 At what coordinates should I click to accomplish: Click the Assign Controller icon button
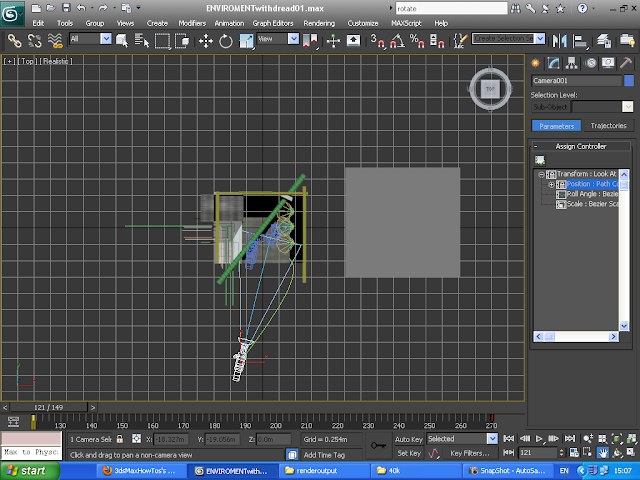click(540, 160)
